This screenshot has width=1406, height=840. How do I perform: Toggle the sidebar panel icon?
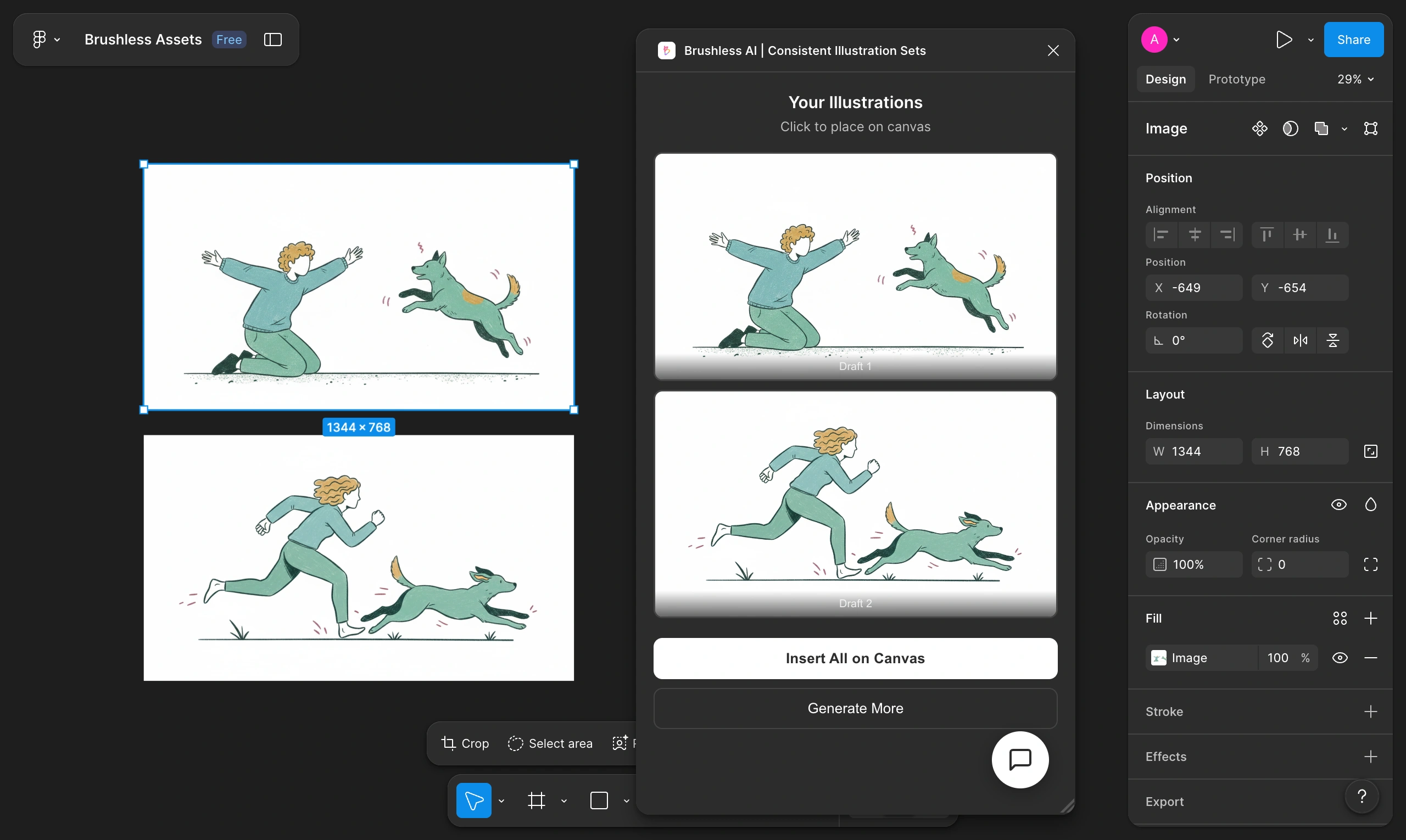(273, 40)
